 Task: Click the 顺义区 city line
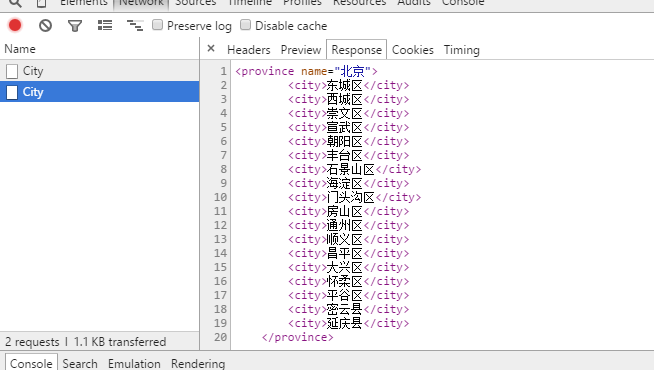348,239
